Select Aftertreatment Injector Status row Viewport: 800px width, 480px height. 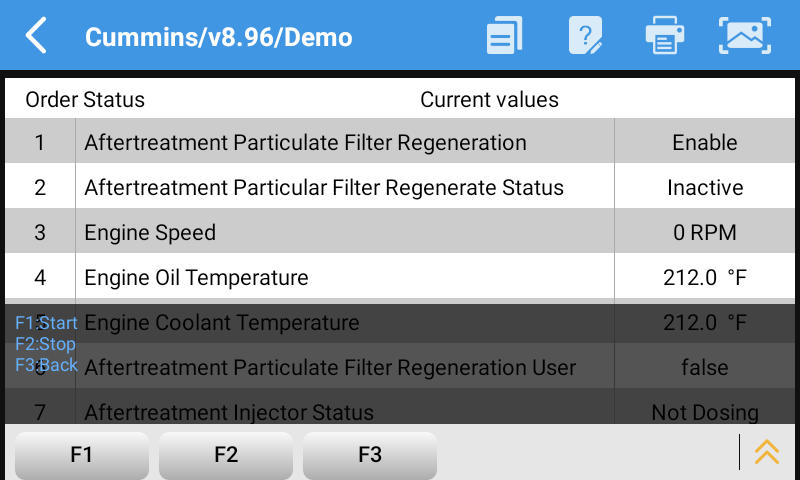pyautogui.click(x=229, y=412)
